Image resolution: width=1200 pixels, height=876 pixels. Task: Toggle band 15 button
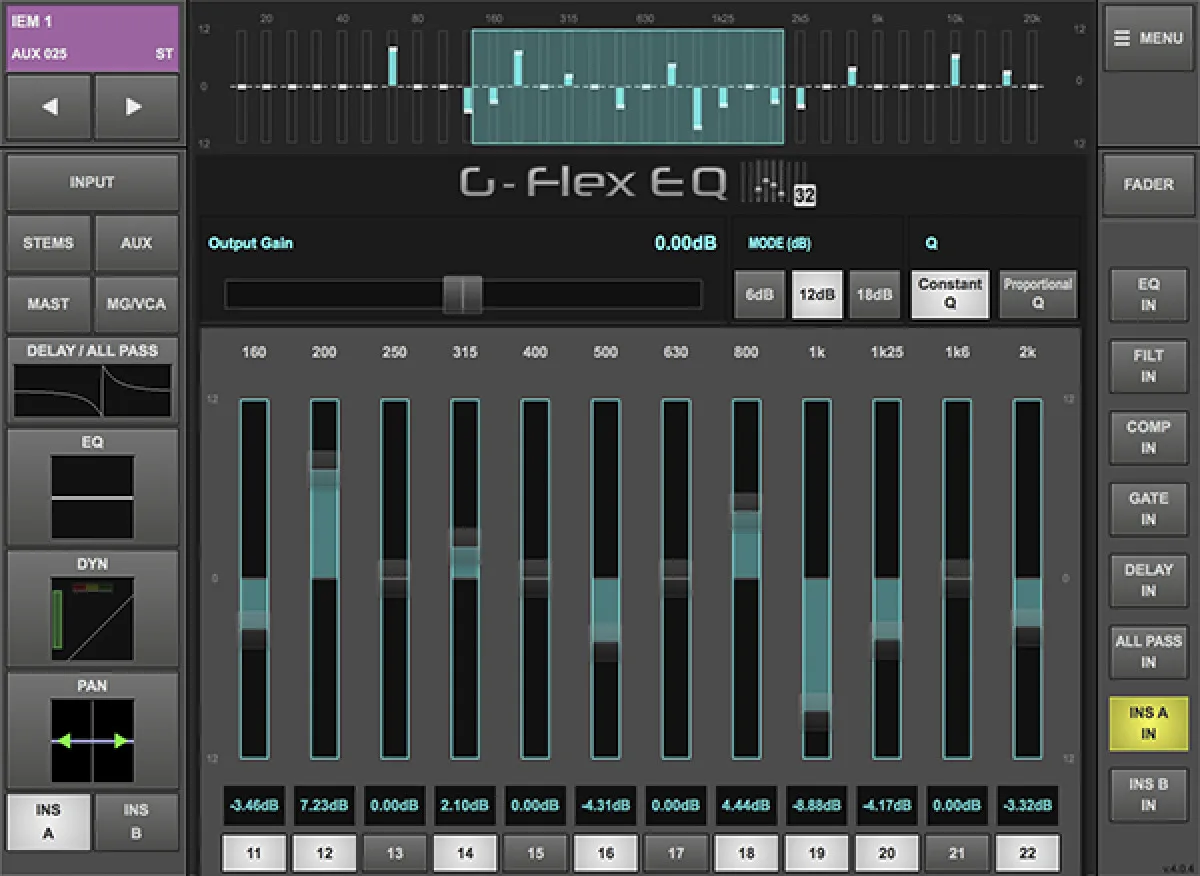pyautogui.click(x=535, y=854)
